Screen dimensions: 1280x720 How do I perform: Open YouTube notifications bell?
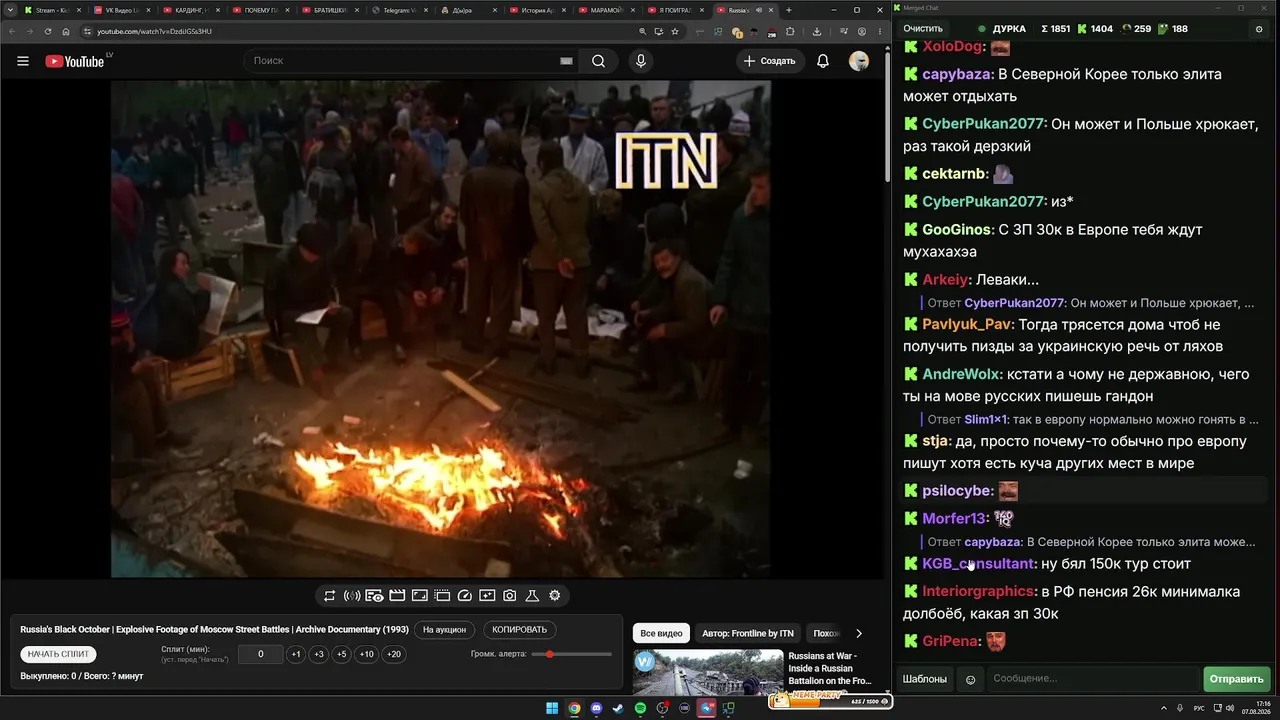[x=823, y=61]
